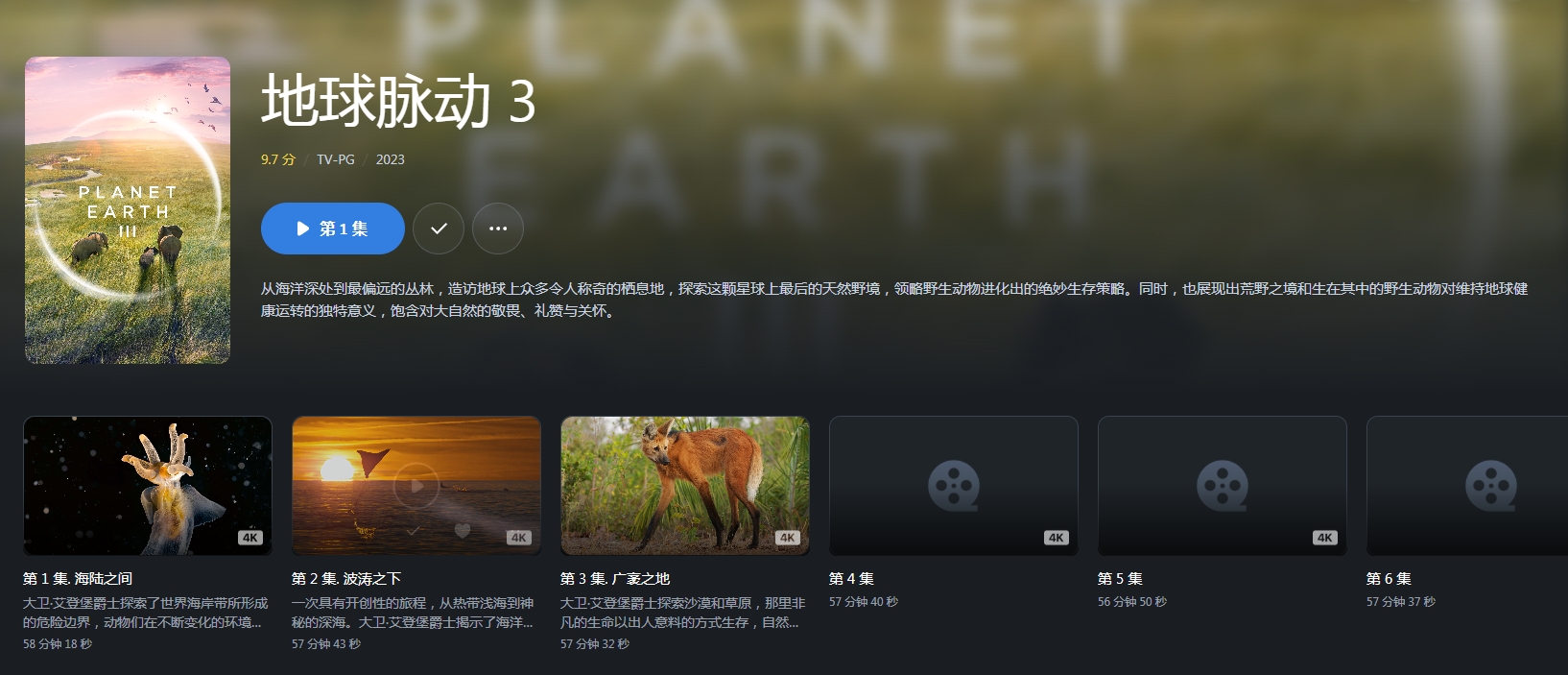Click the series overview paragraph starting 从海洋深处
The height and width of the screenshot is (675, 1568).
coord(894,300)
